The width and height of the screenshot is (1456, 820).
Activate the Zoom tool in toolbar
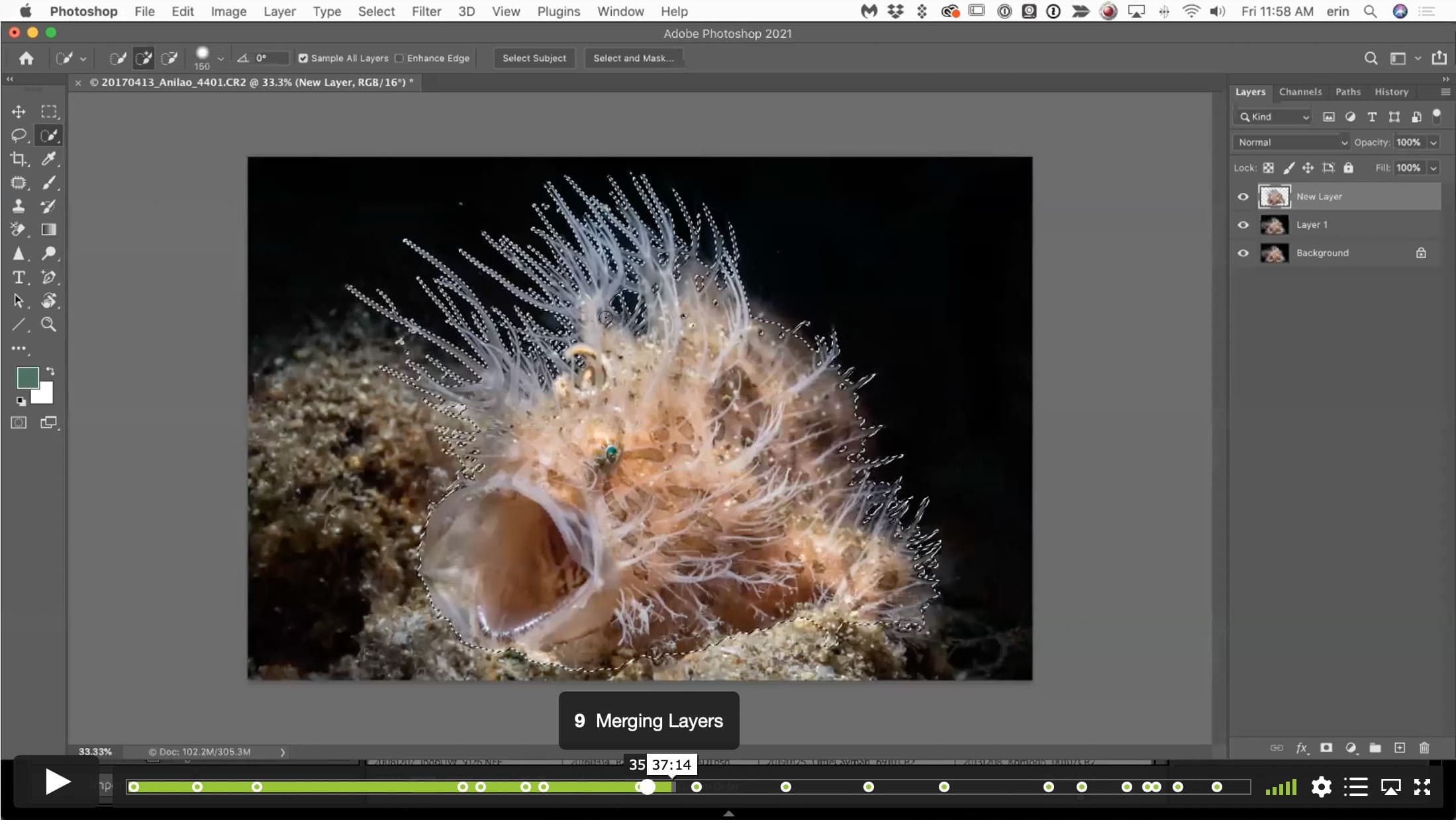[49, 324]
